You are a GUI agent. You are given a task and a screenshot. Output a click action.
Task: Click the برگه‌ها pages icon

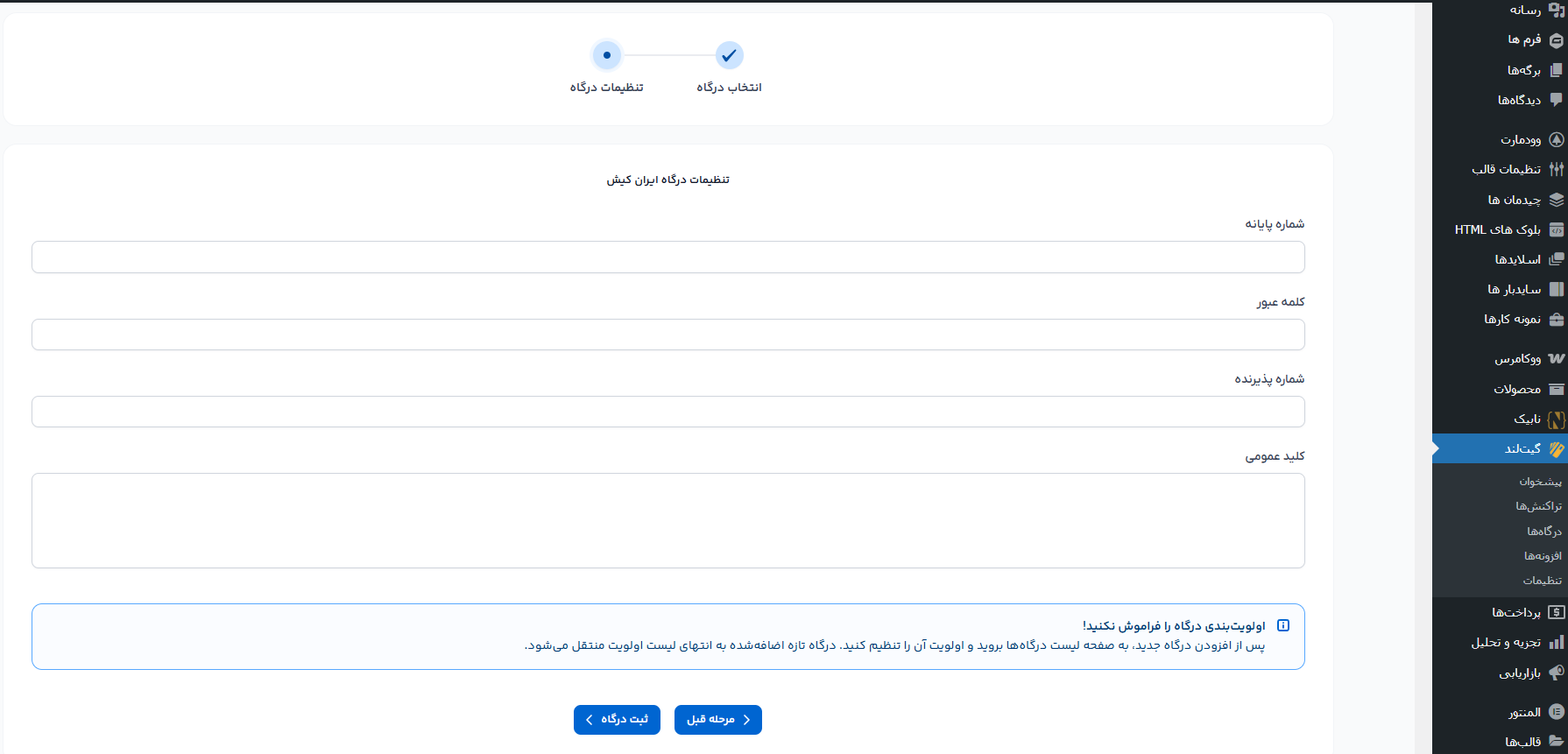point(1556,70)
